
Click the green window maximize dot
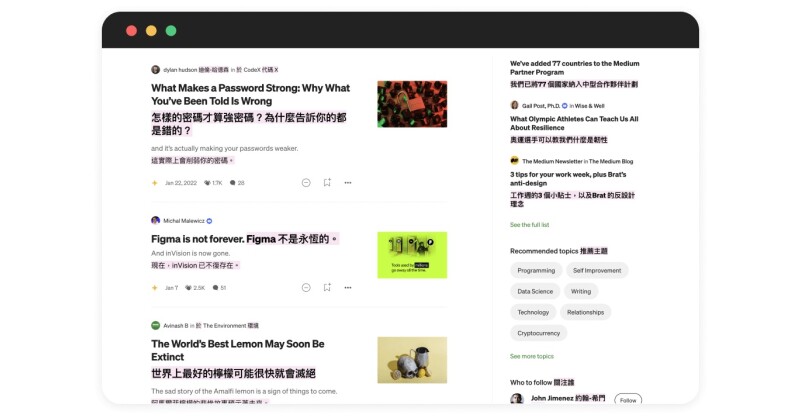(171, 31)
